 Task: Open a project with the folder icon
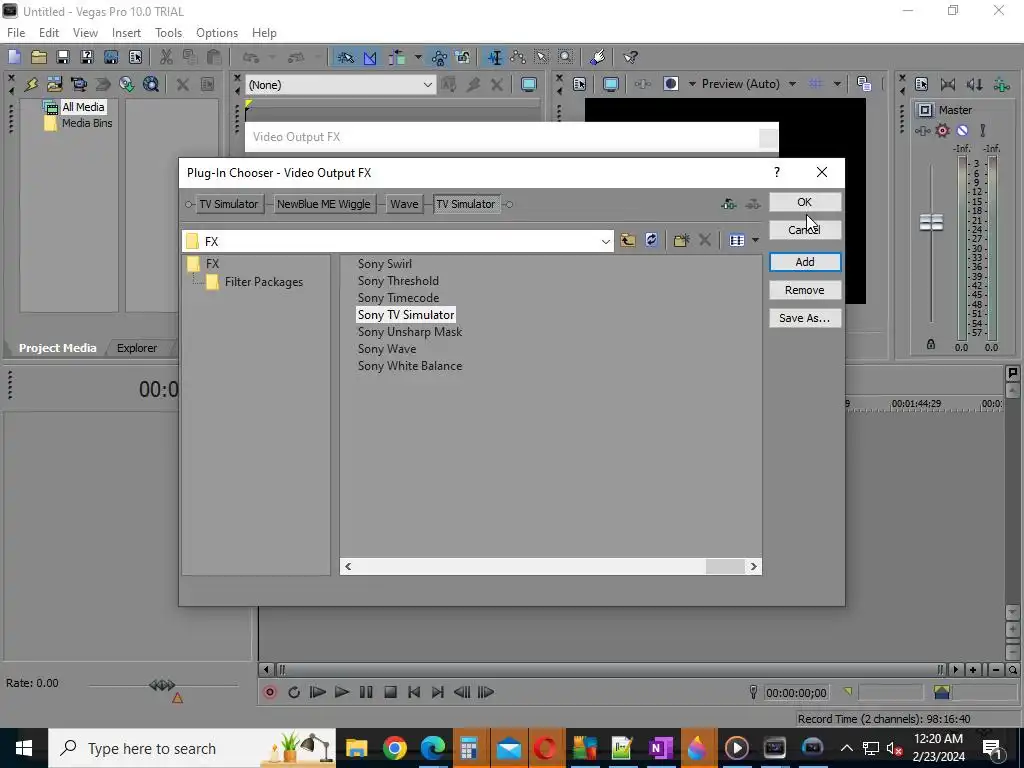click(39, 57)
